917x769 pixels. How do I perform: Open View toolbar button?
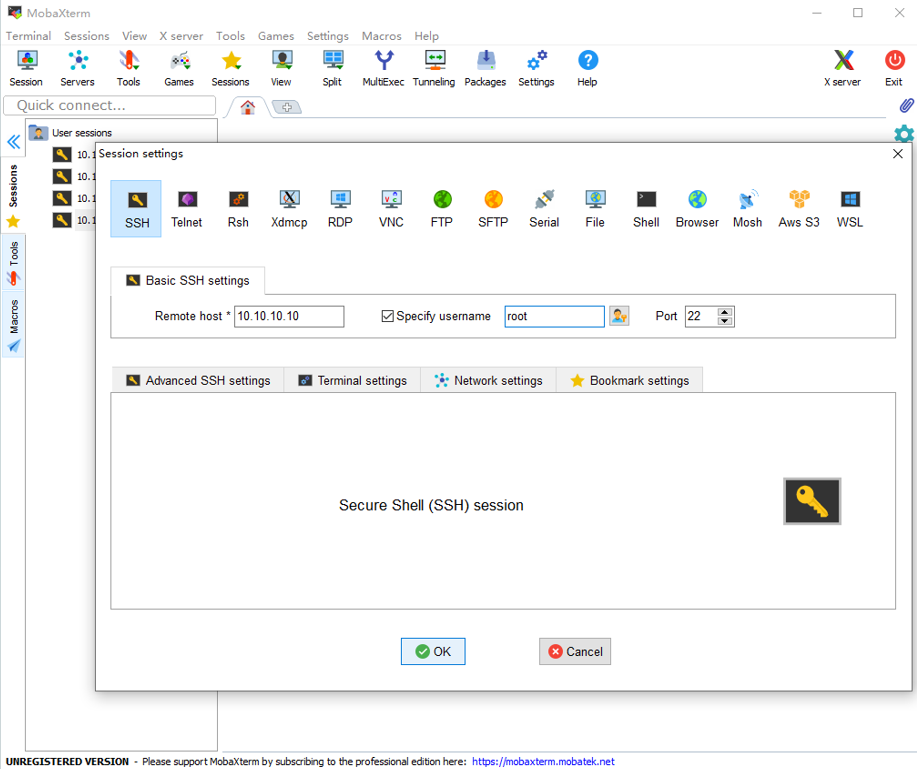click(x=281, y=68)
